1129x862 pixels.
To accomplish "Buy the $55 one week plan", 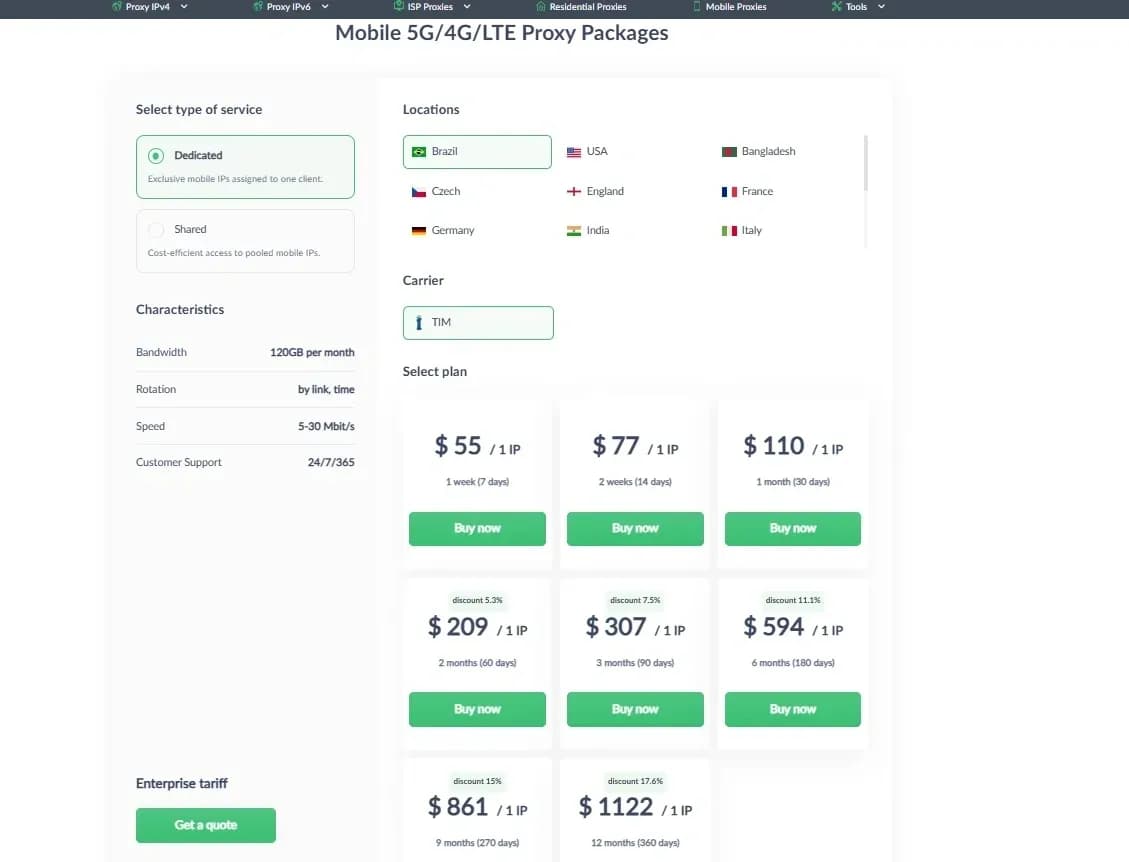I will tap(477, 528).
